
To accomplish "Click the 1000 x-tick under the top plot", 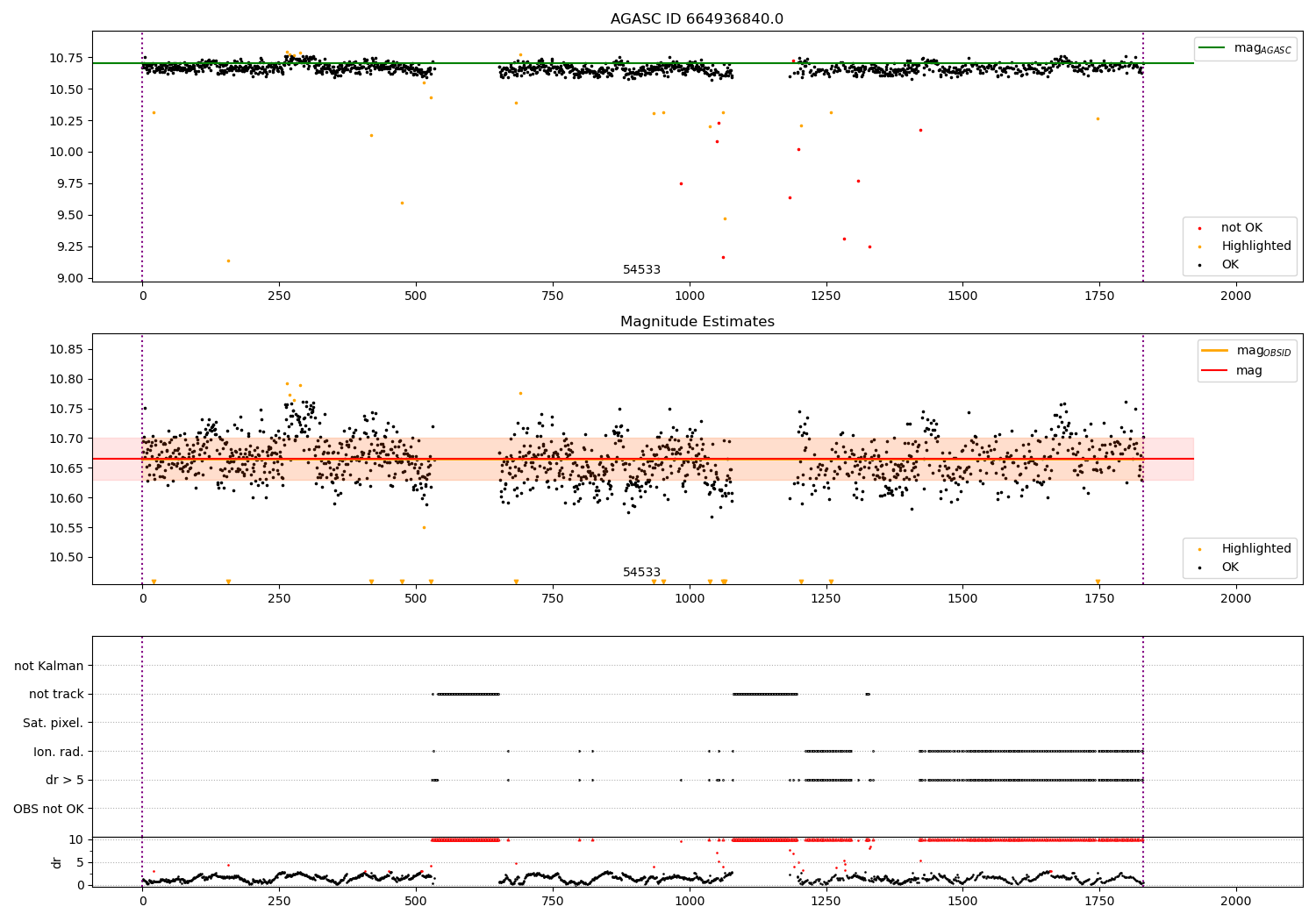I will (x=689, y=296).
